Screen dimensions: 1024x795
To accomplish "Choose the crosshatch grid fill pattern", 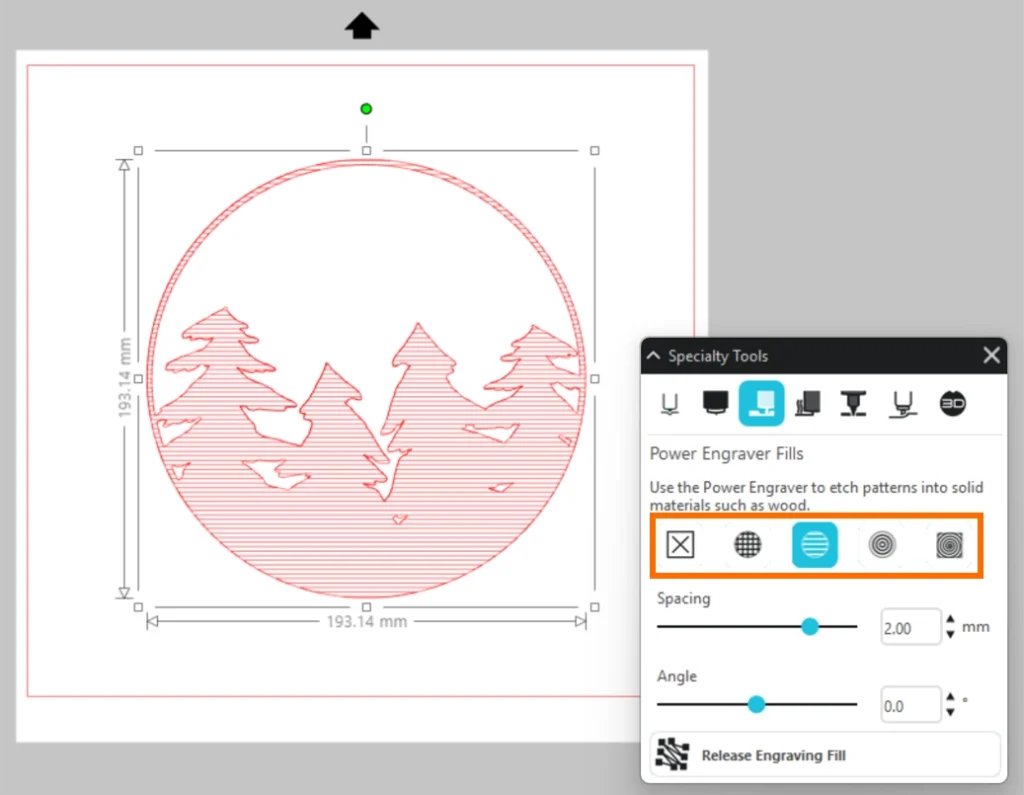I will coord(747,544).
